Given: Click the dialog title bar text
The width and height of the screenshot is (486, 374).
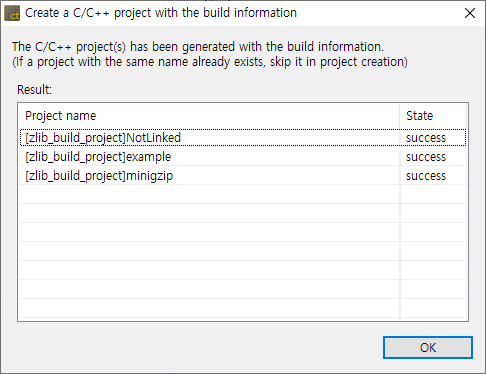Looking at the screenshot, I should (161, 13).
